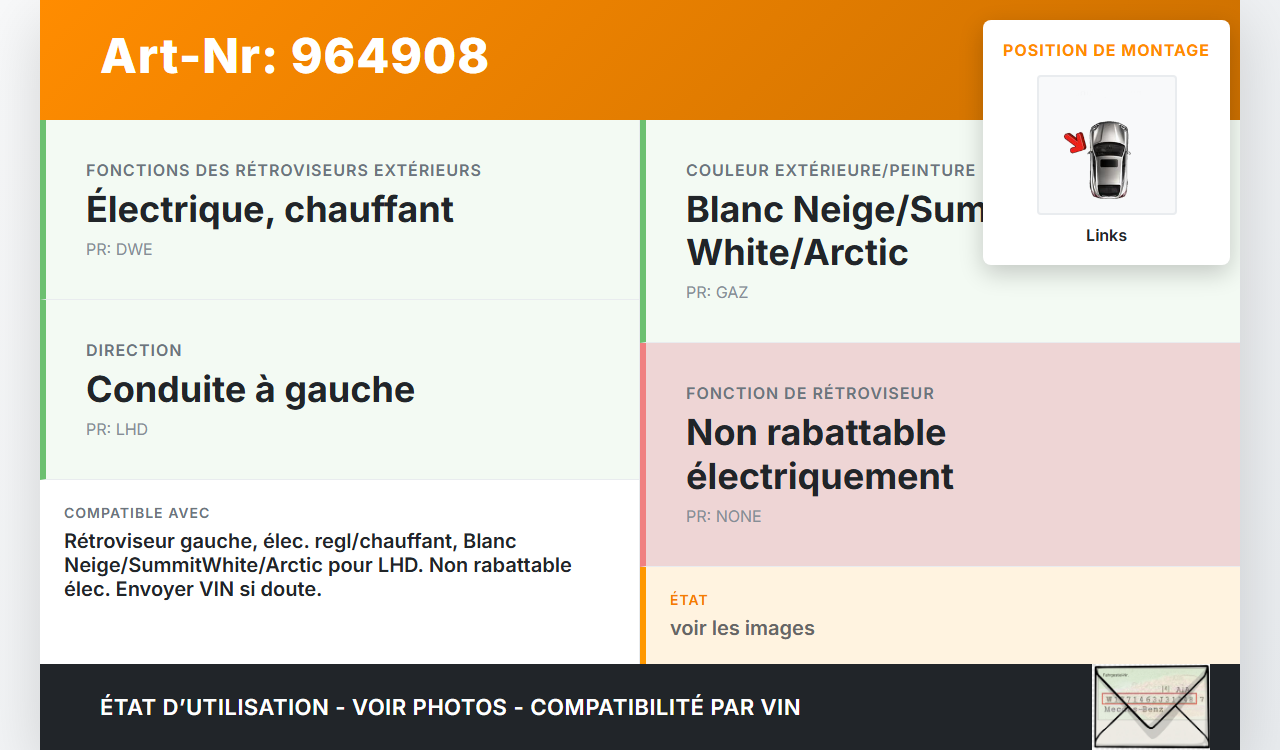The image size is (1280, 750).
Task: Click the PR: NONE code
Action: [724, 516]
